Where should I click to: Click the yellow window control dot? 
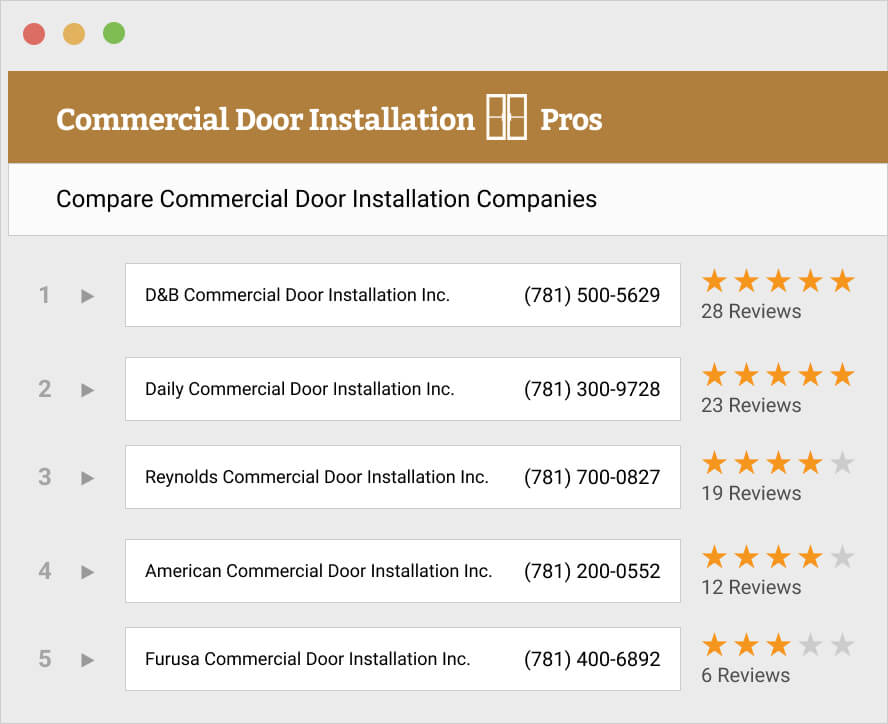pyautogui.click(x=74, y=32)
